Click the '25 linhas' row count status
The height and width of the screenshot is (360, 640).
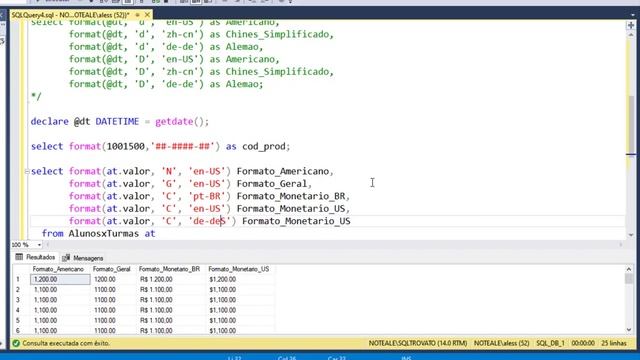[x=614, y=343]
